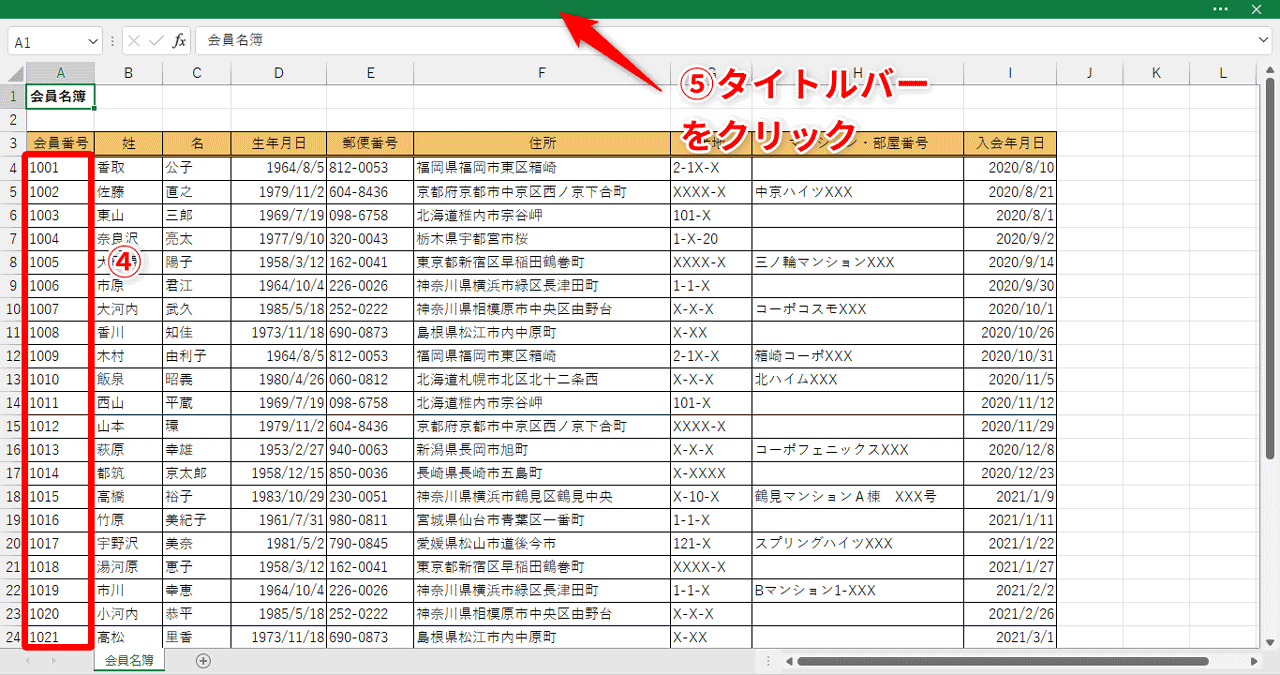Click the Insert Function (fx) icon
This screenshot has height=675, width=1280.
(x=180, y=41)
